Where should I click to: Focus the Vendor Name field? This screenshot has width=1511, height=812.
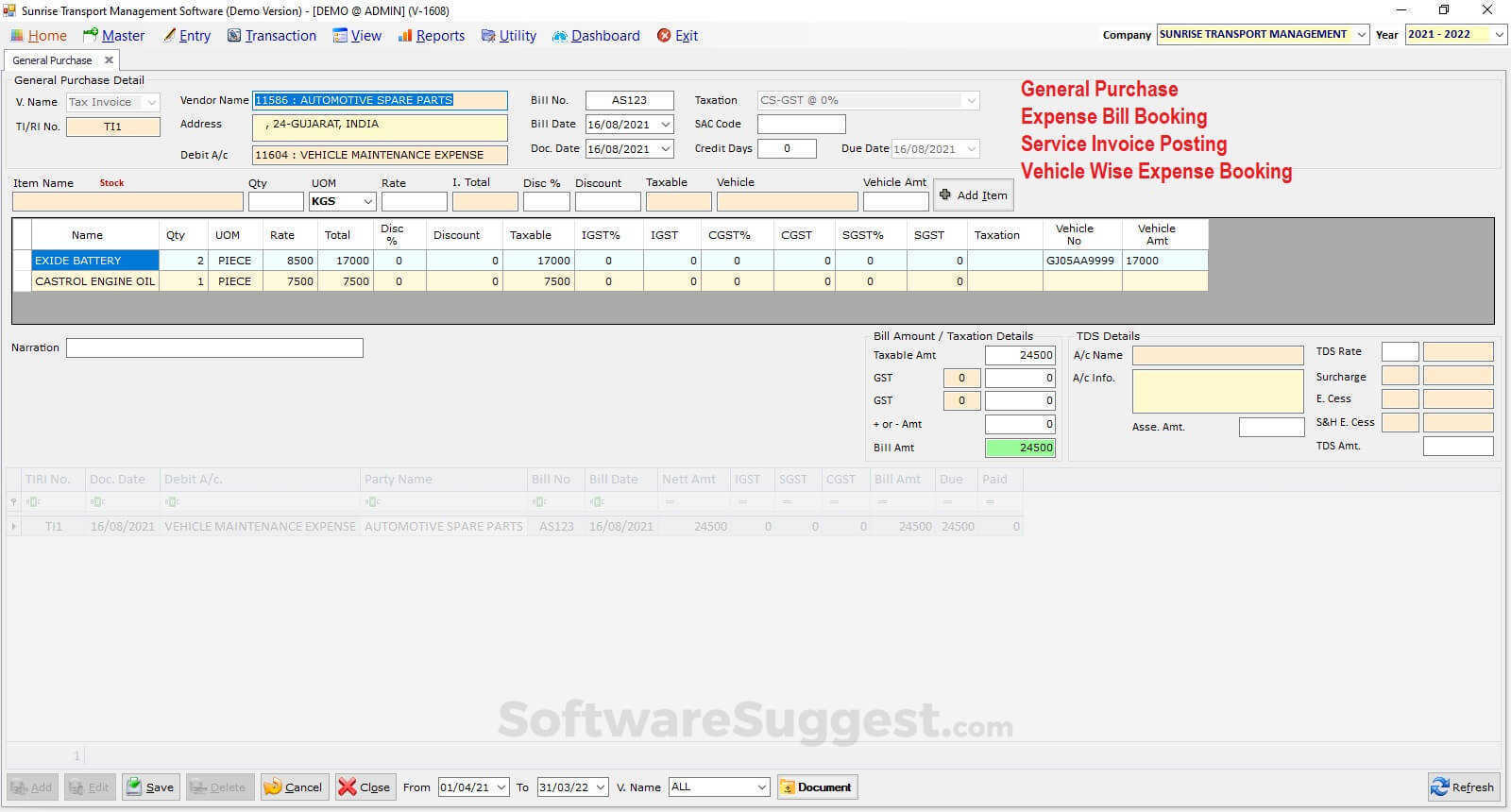click(380, 100)
